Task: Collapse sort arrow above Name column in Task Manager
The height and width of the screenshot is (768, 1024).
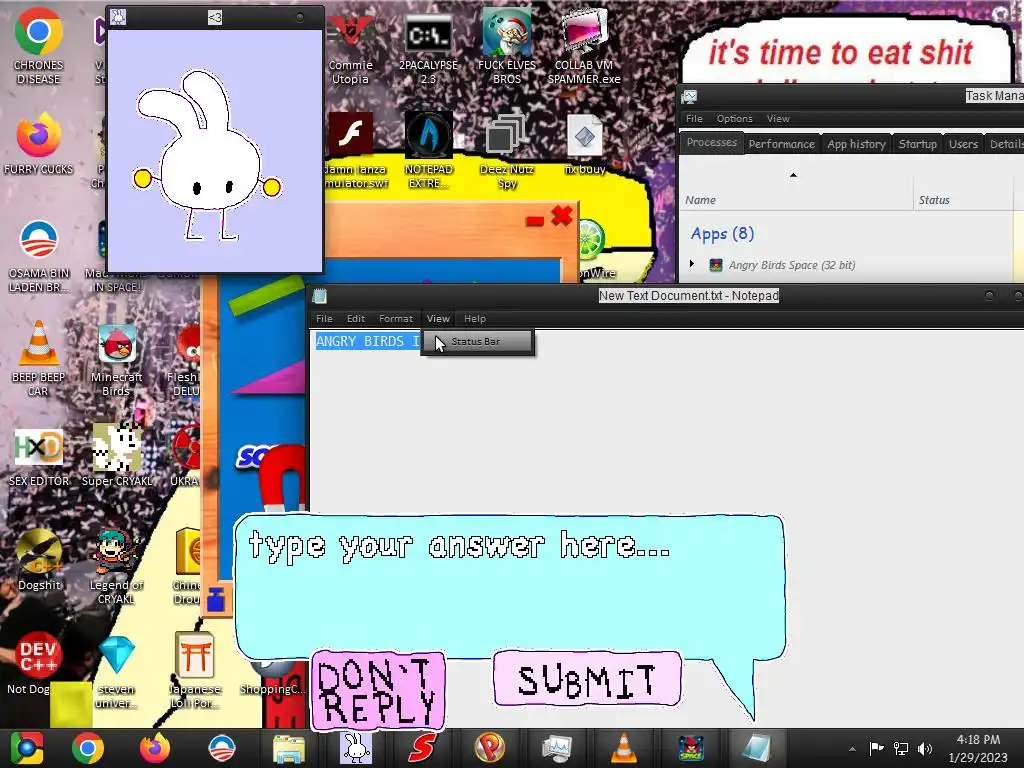Action: [793, 175]
